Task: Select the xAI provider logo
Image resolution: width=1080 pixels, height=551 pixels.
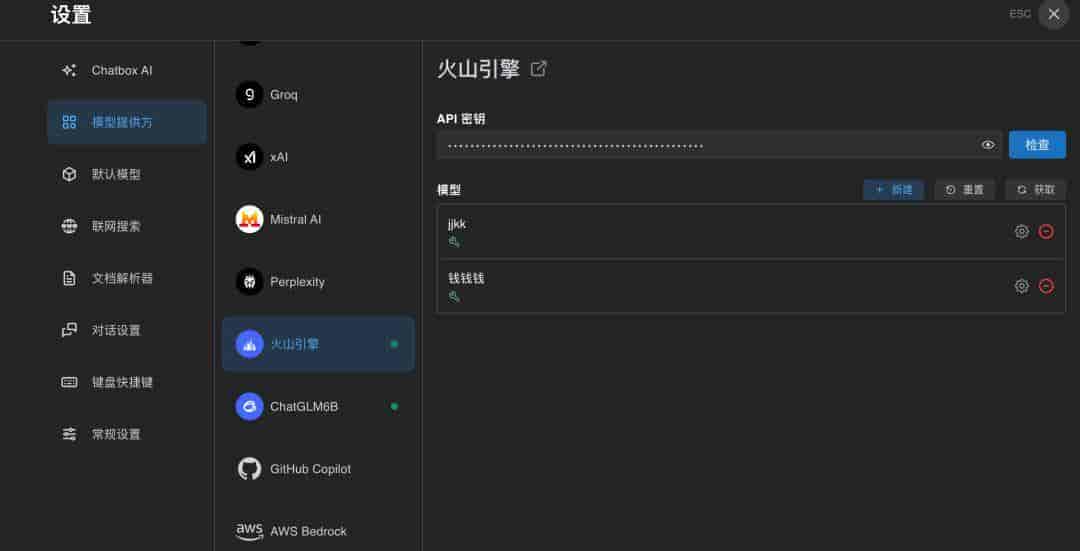Action: (249, 157)
